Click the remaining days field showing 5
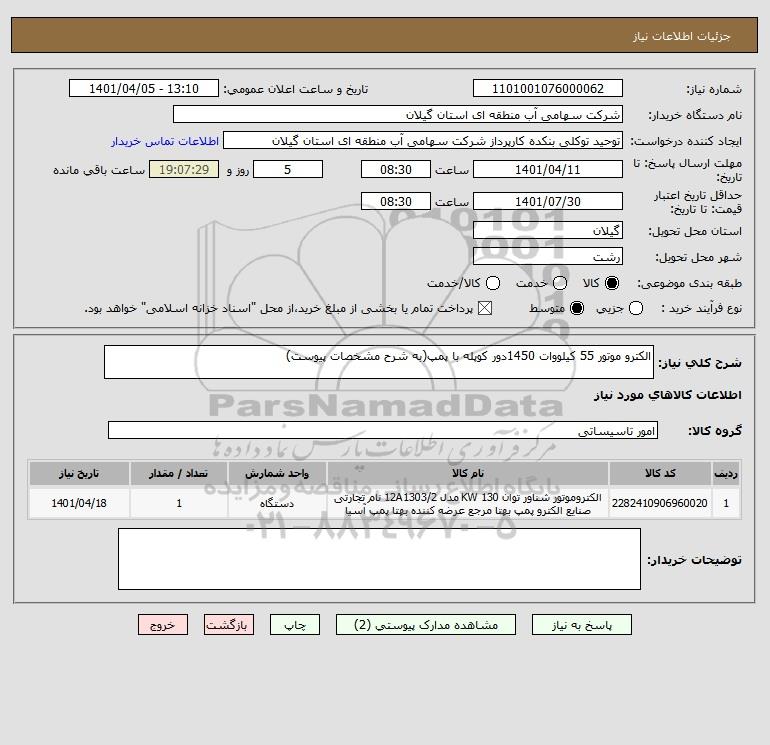Screen dimensions: 770x745 pyautogui.click(x=288, y=169)
